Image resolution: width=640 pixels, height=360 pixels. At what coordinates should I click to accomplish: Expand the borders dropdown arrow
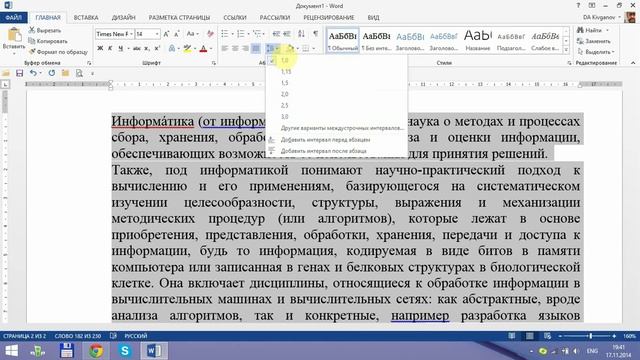pos(313,48)
